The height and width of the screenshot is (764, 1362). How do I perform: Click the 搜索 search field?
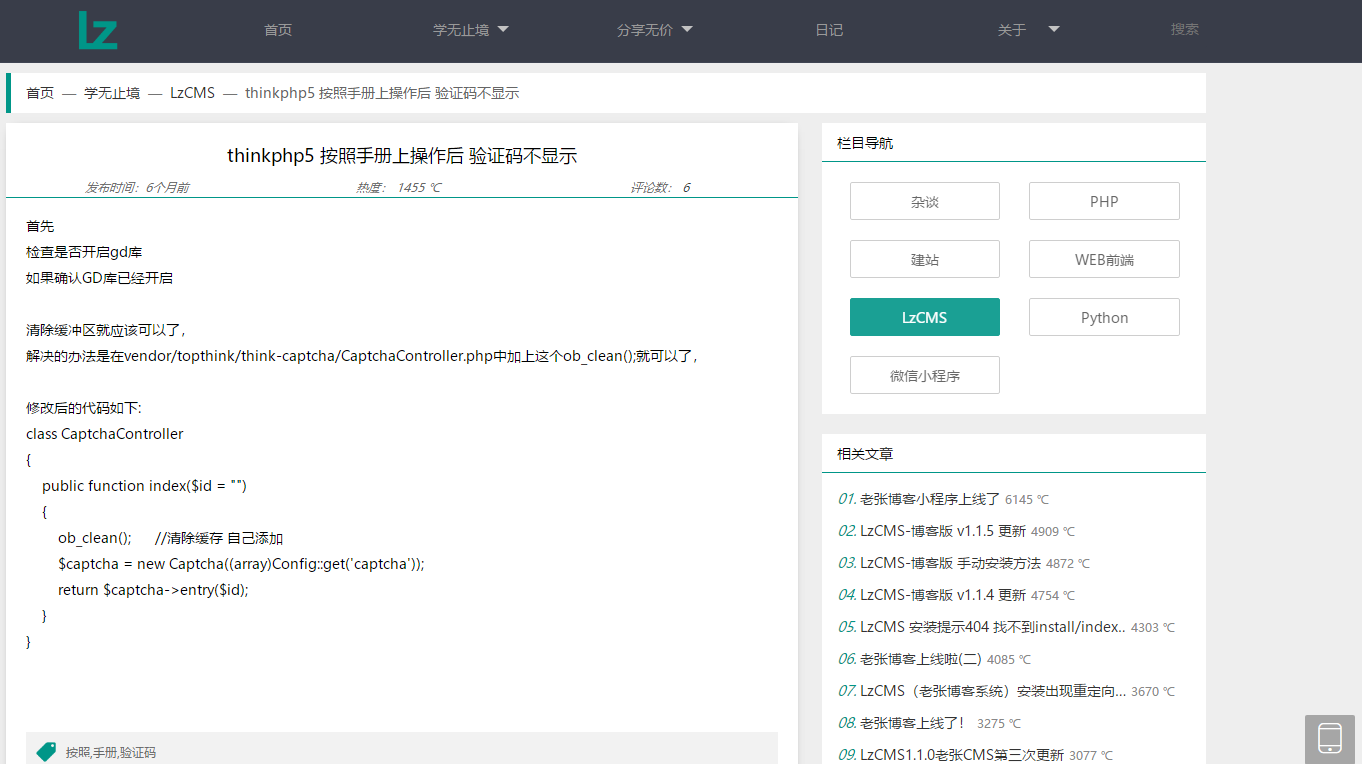click(1184, 30)
